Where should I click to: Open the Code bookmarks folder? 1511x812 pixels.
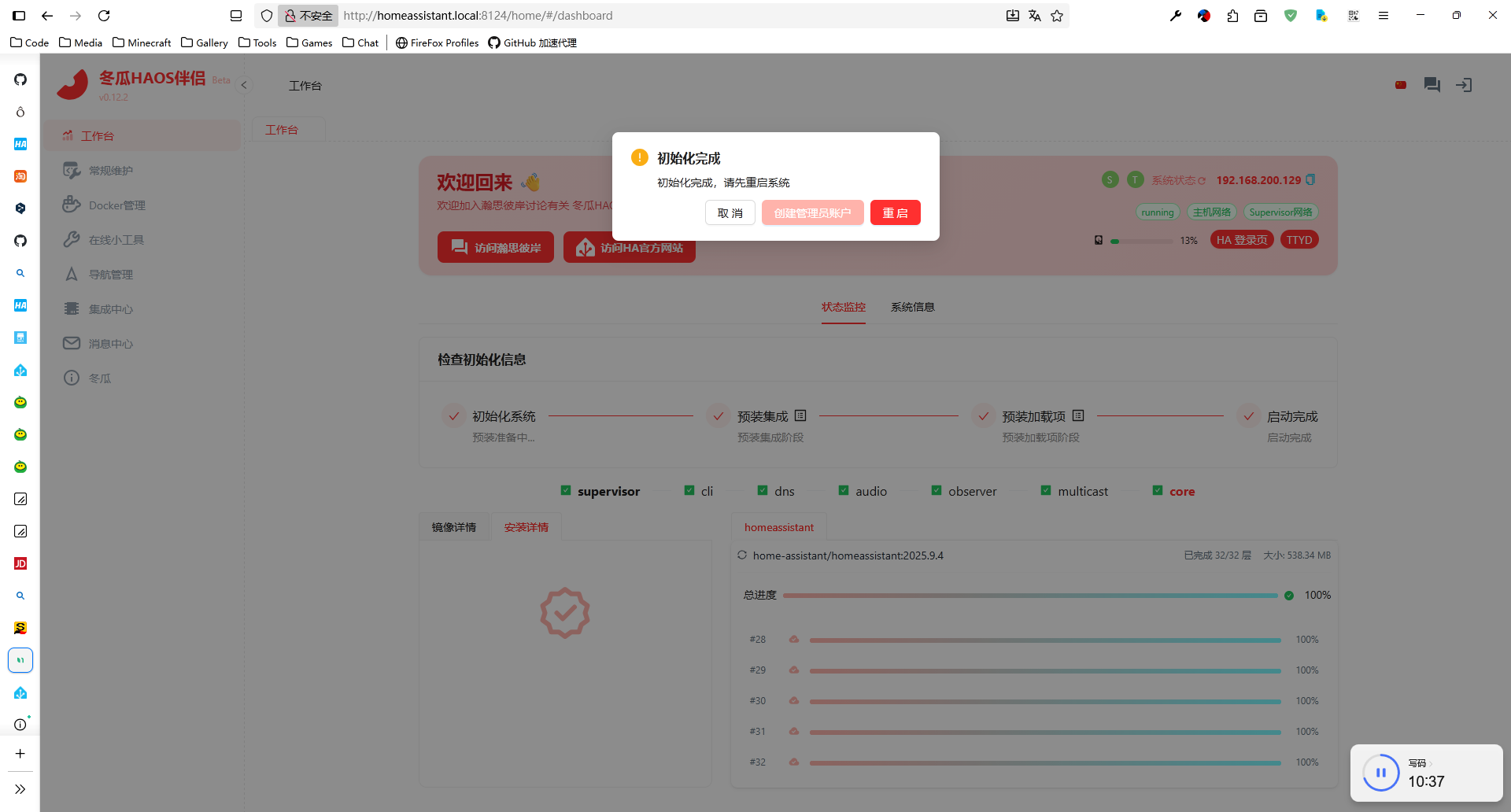click(x=30, y=42)
